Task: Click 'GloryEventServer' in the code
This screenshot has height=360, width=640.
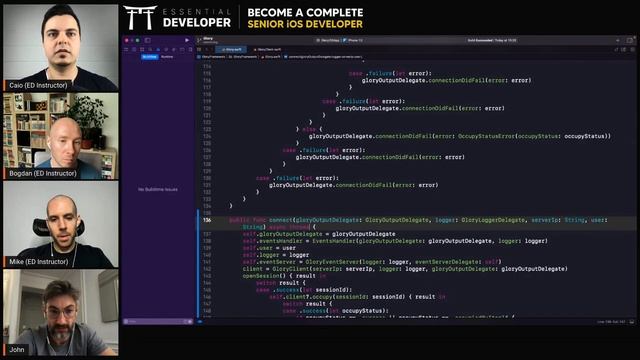Action: pos(332,262)
